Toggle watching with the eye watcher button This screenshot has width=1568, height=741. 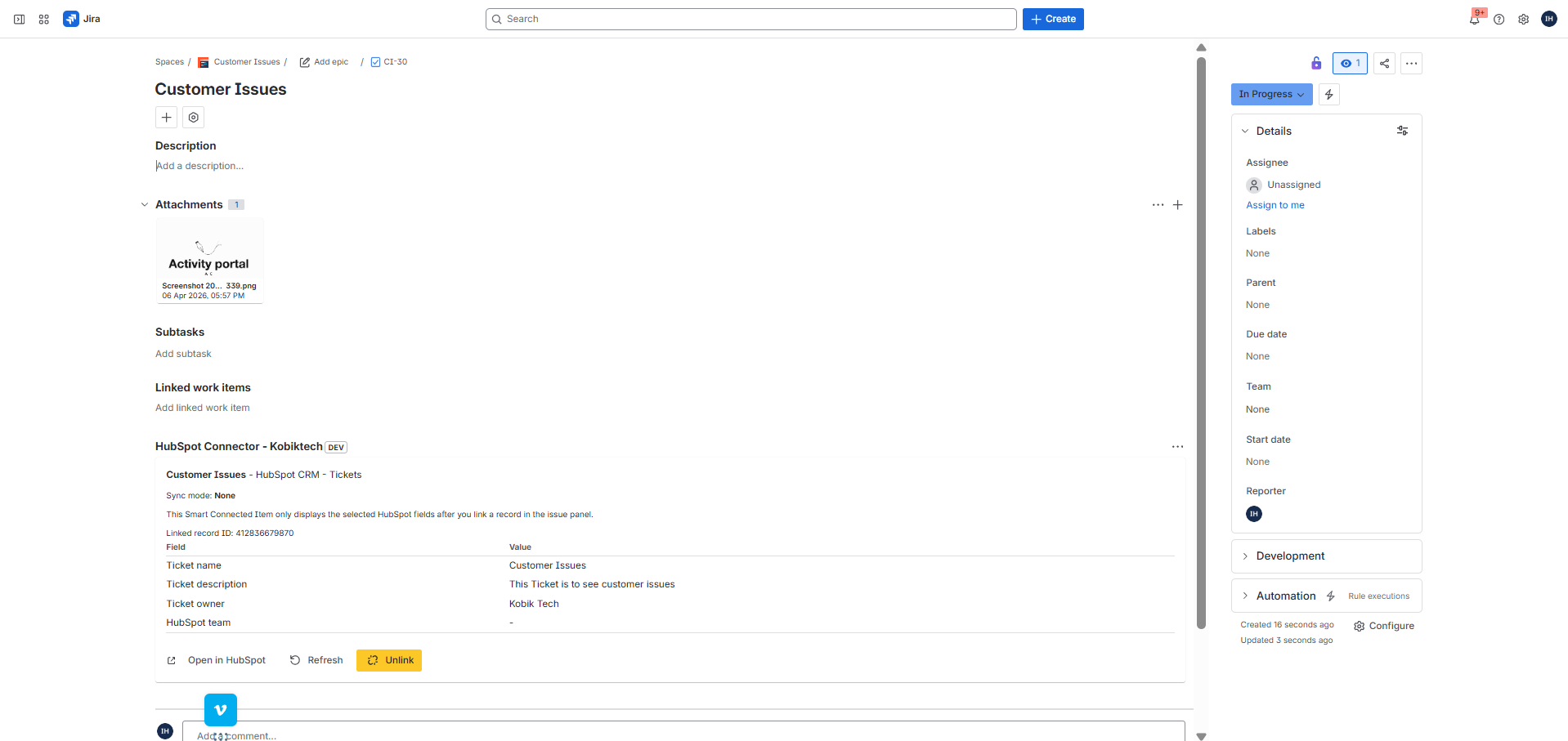(1349, 63)
